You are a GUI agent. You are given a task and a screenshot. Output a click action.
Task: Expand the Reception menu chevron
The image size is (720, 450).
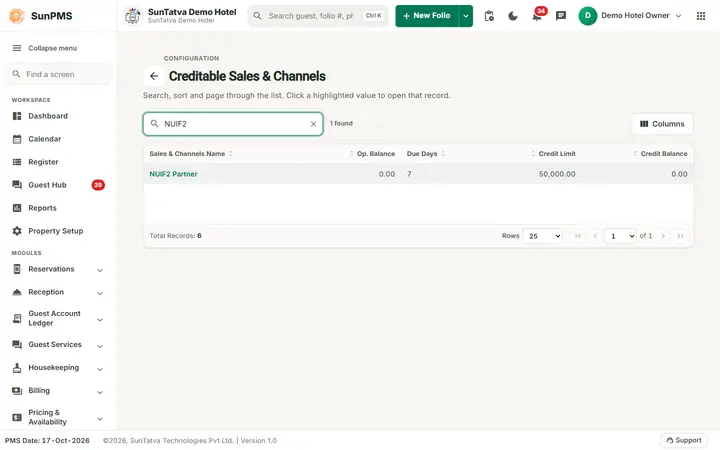(100, 293)
